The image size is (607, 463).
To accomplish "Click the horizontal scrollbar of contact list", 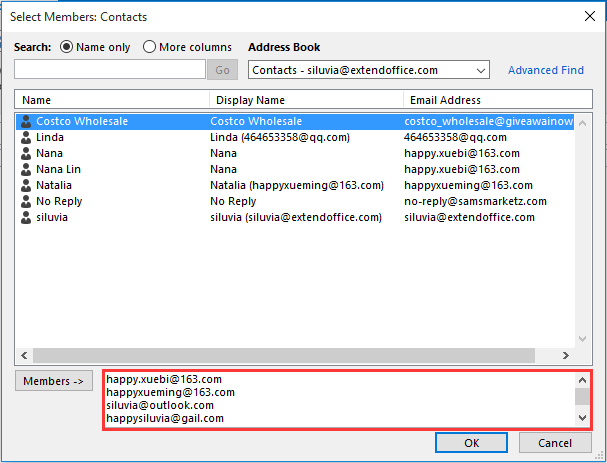I will [x=295, y=356].
